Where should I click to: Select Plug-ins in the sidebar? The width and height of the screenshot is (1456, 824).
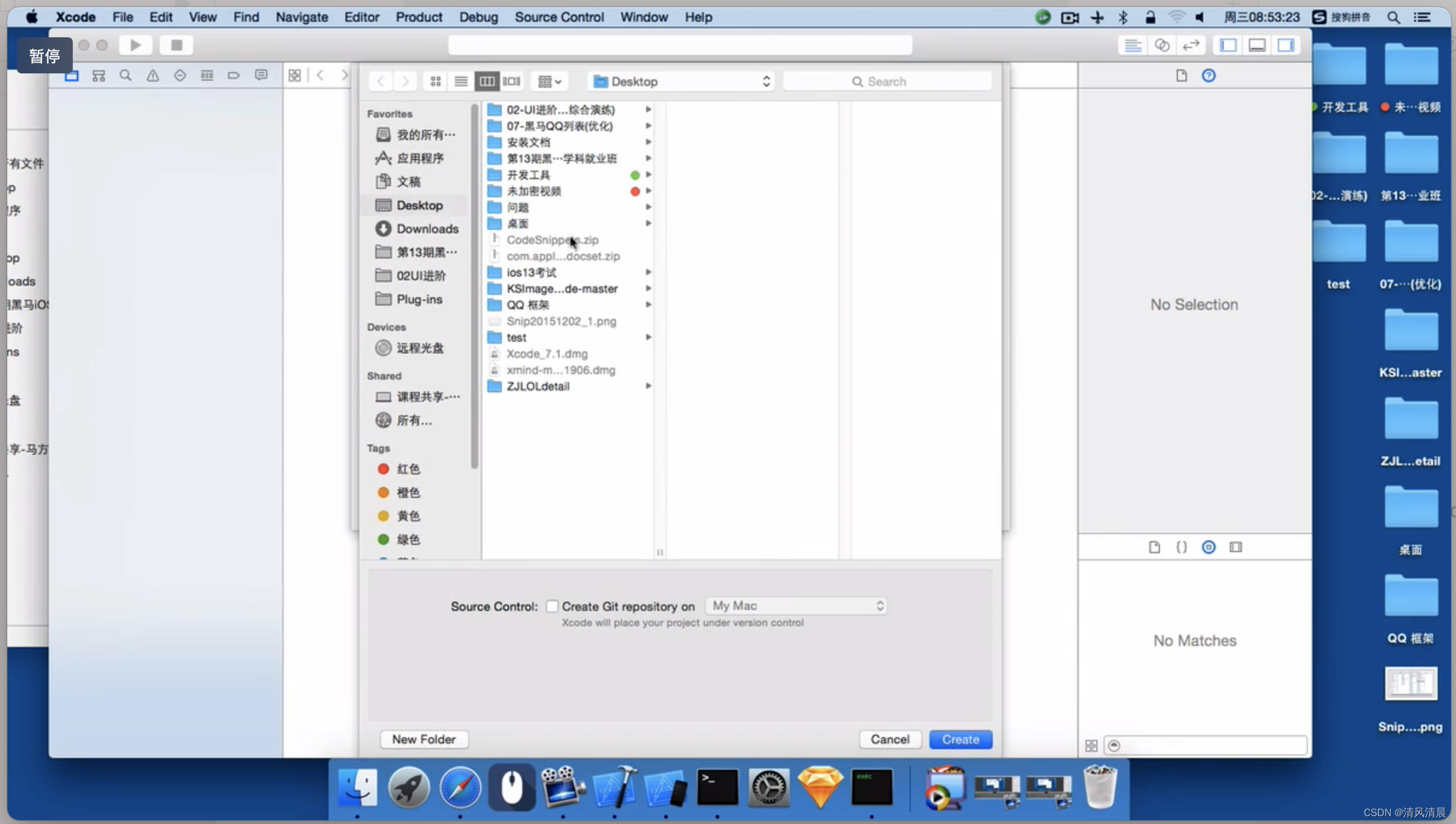coord(416,299)
